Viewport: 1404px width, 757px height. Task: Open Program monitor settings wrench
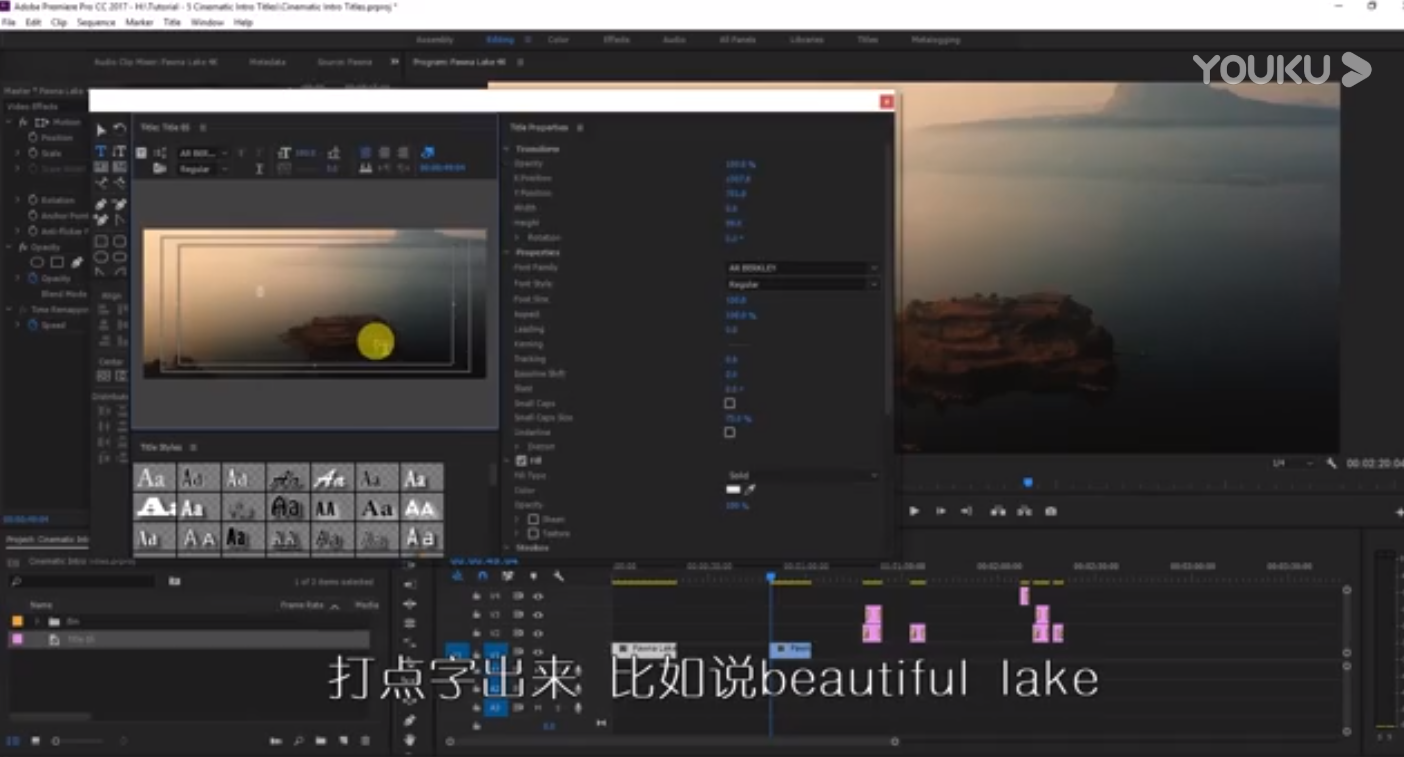pyautogui.click(x=1331, y=464)
